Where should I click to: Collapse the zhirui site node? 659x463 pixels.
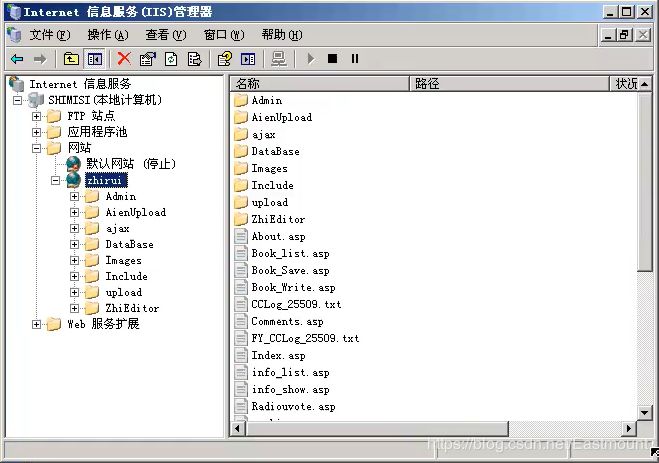coord(55,180)
